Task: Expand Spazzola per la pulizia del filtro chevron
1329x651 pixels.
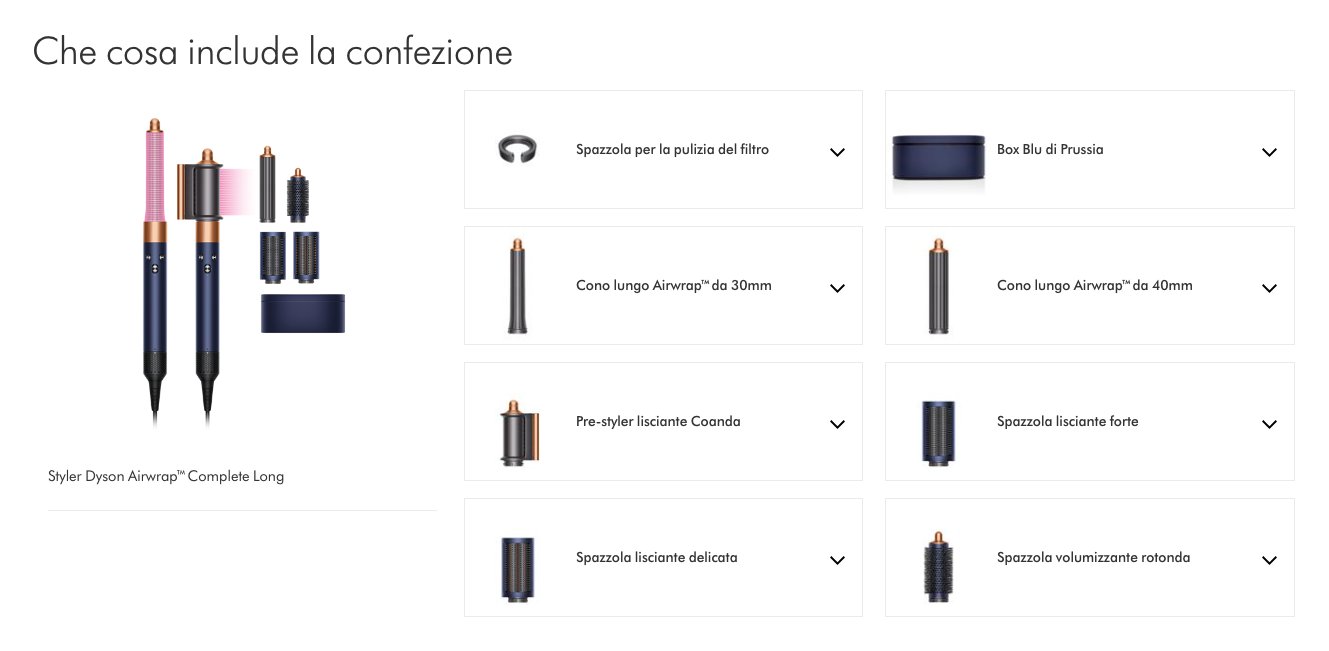Action: (838, 152)
